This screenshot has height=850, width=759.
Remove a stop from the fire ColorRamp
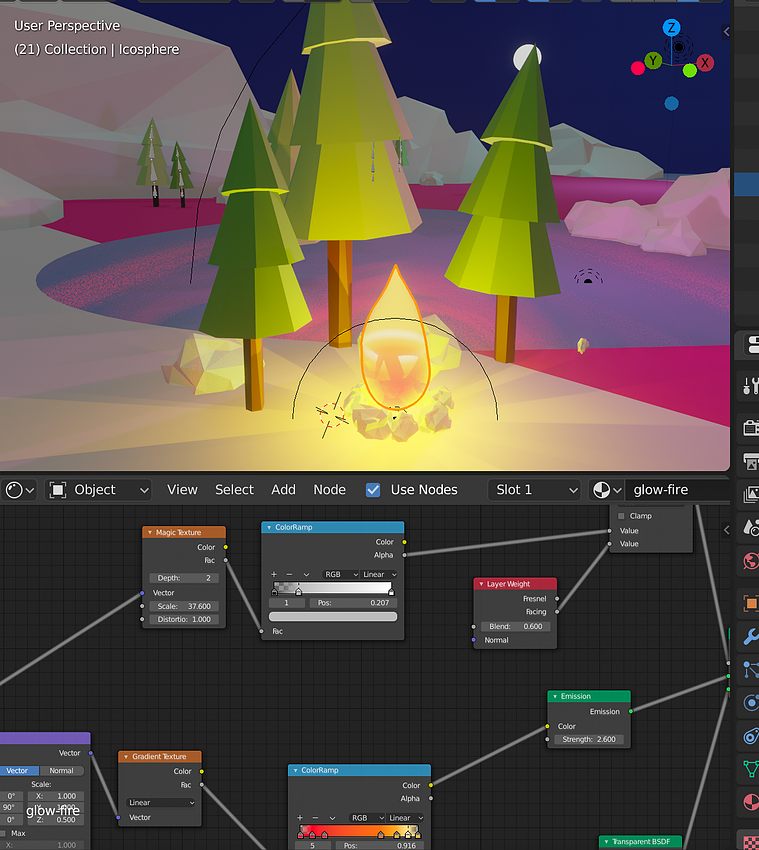pyautogui.click(x=316, y=817)
